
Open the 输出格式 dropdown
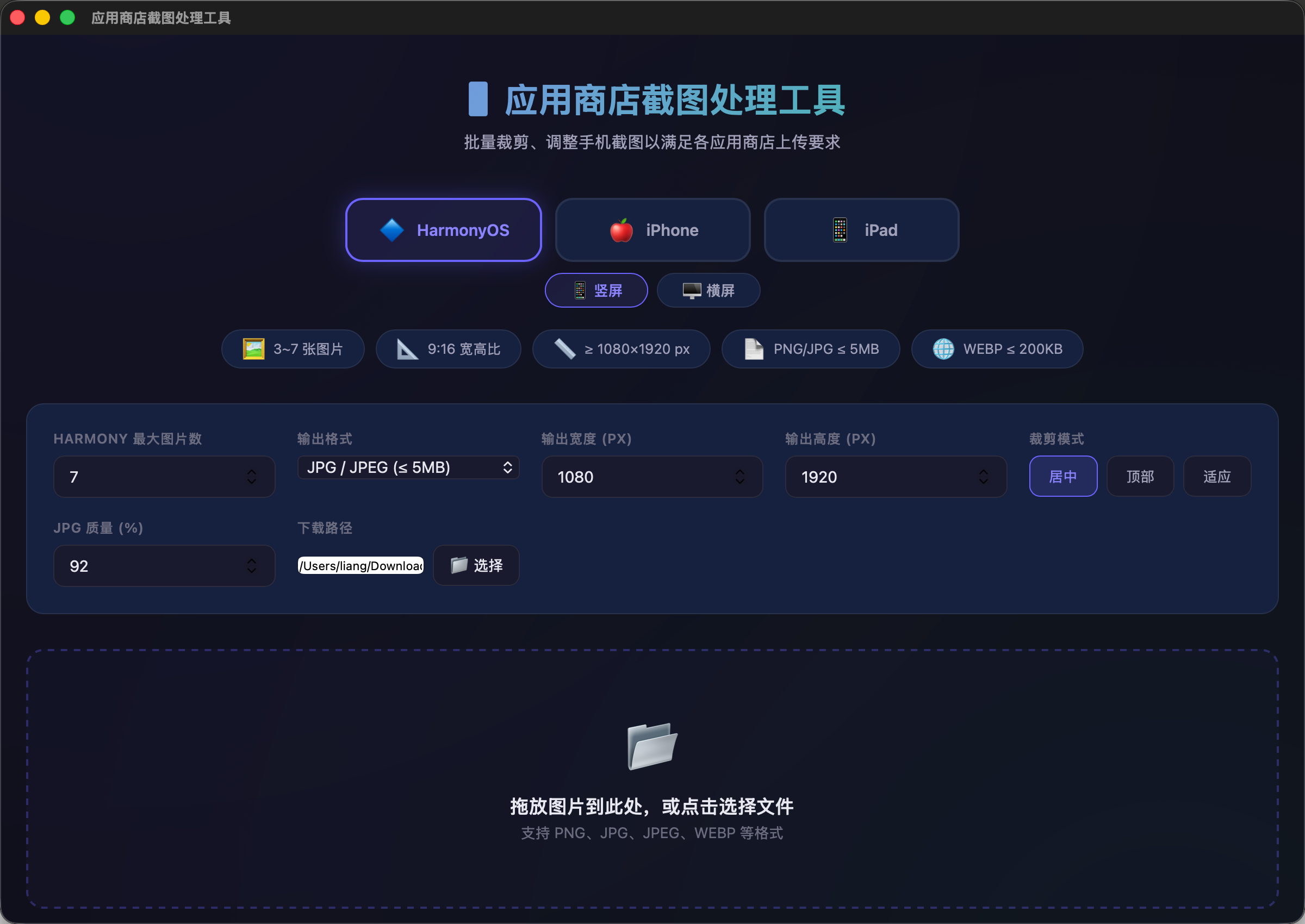tap(408, 467)
